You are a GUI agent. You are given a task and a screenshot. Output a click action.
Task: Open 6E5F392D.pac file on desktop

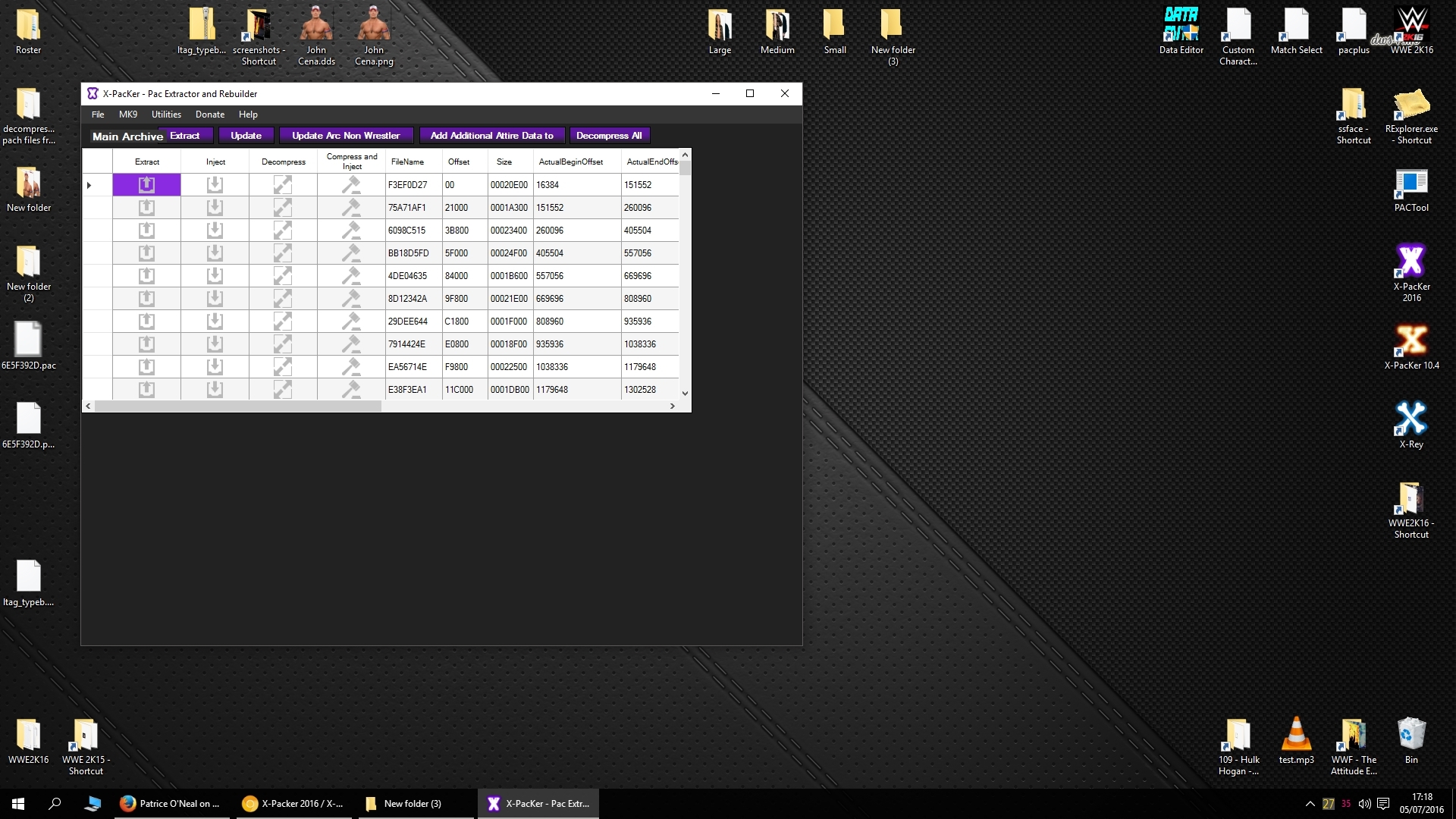(x=28, y=346)
